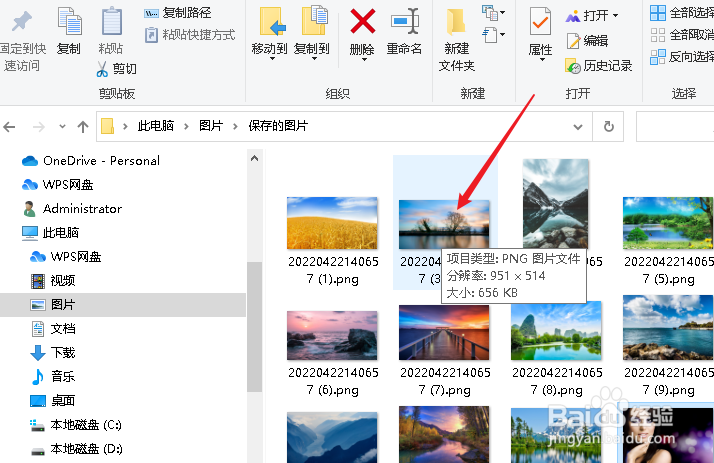The image size is (714, 463).
Task: Open 文档 in the navigation pane
Action: (x=53, y=329)
